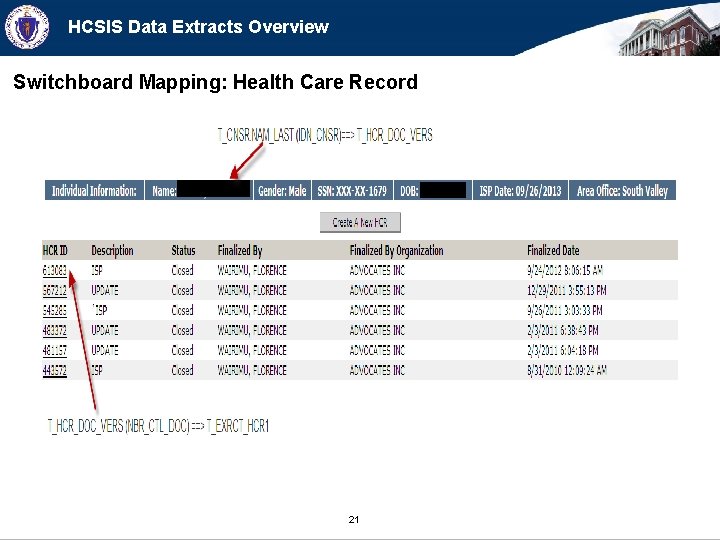
Task: Click the Area Office: South Valley field
Action: coord(622,191)
